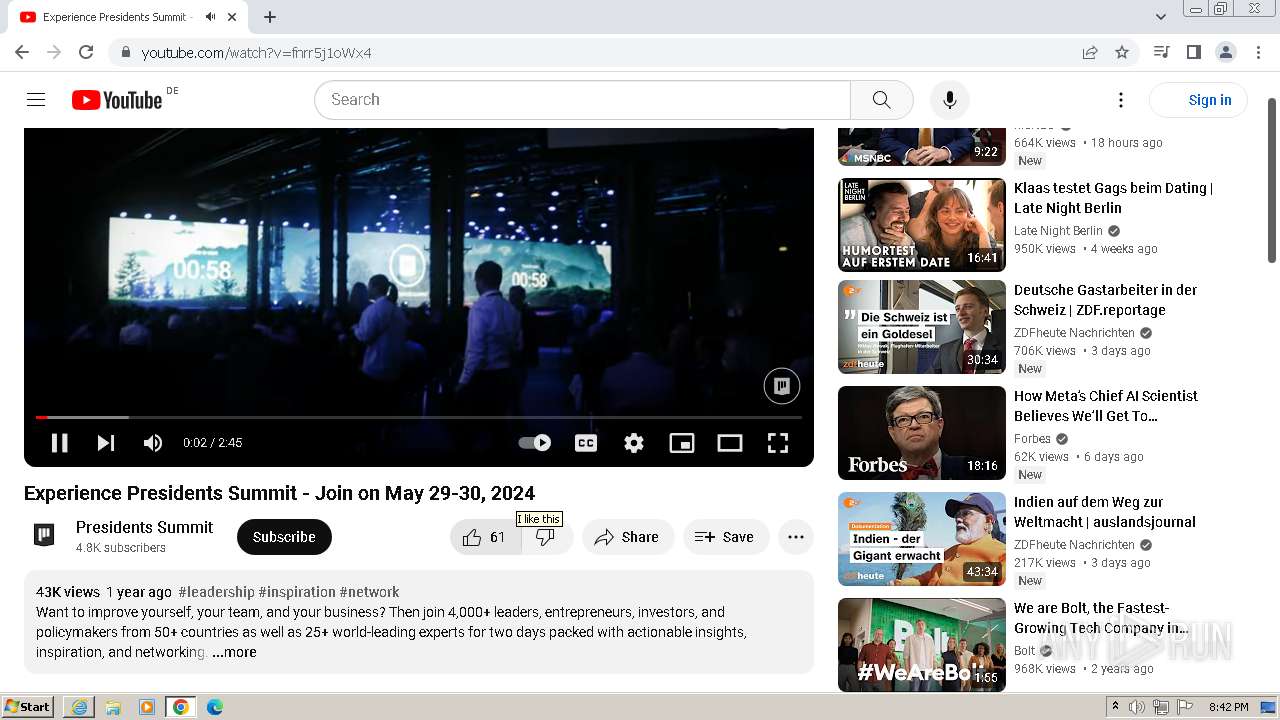Dislike this video
1280x720 pixels.
pyautogui.click(x=546, y=537)
